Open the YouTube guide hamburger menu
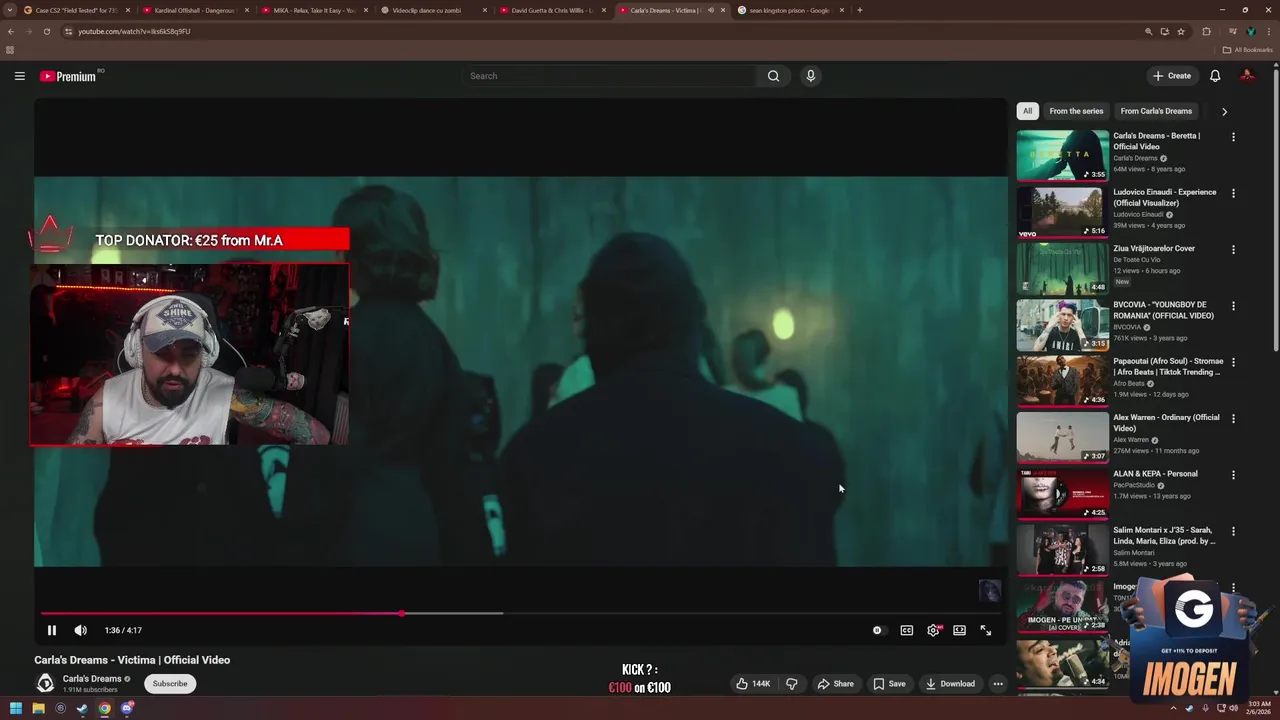1280x720 pixels. pyautogui.click(x=19, y=76)
